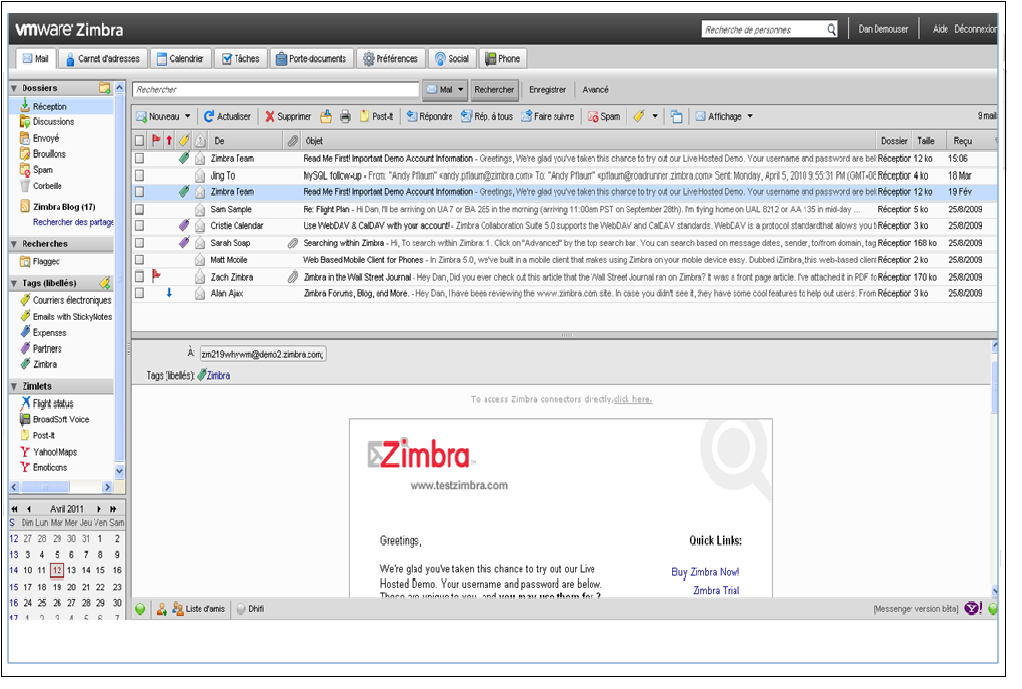This screenshot has height=689, width=1022.
Task: Click the Aide help link
Action: (x=940, y=29)
